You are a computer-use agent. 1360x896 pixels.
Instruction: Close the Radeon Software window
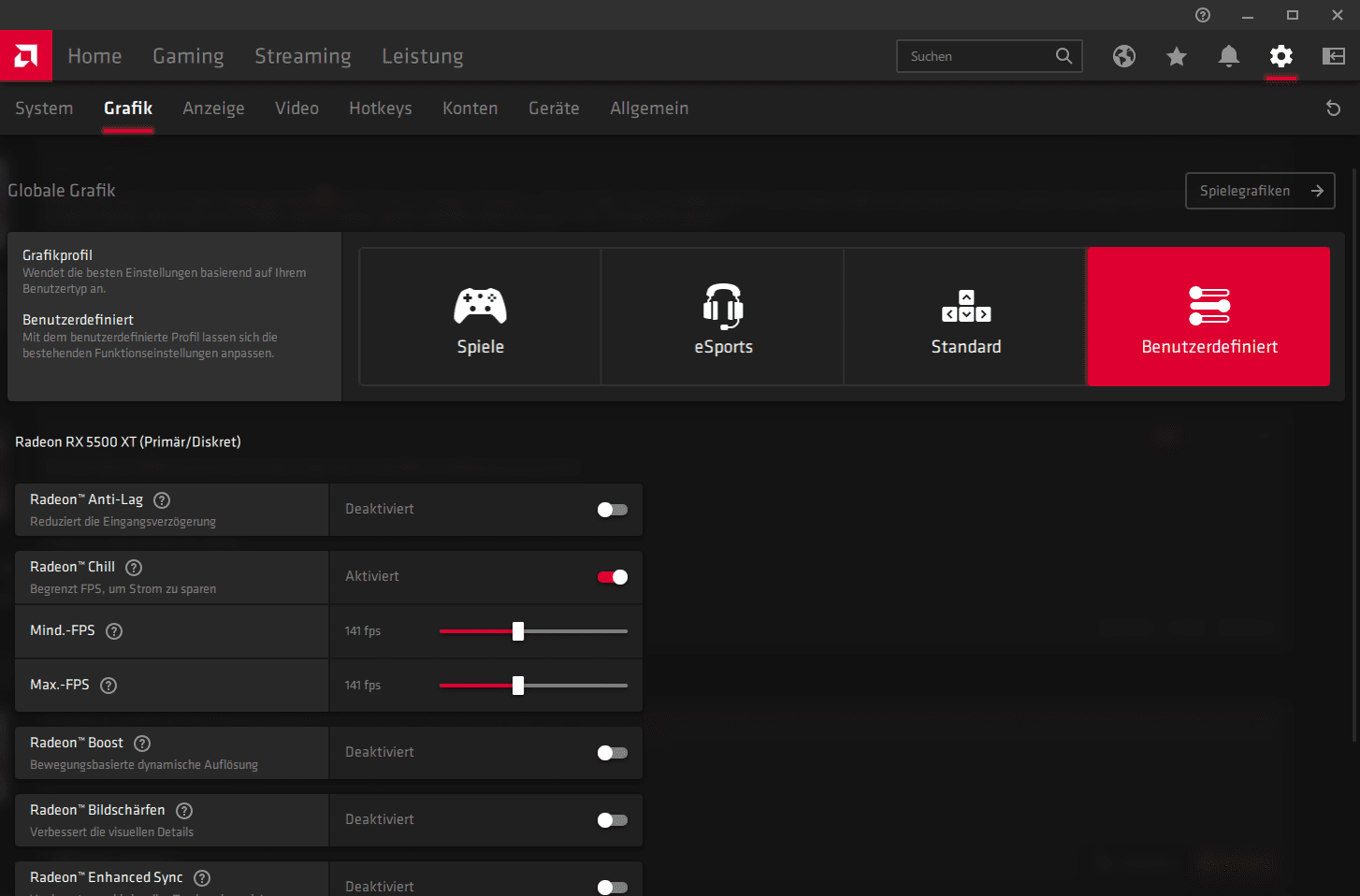[x=1338, y=15]
